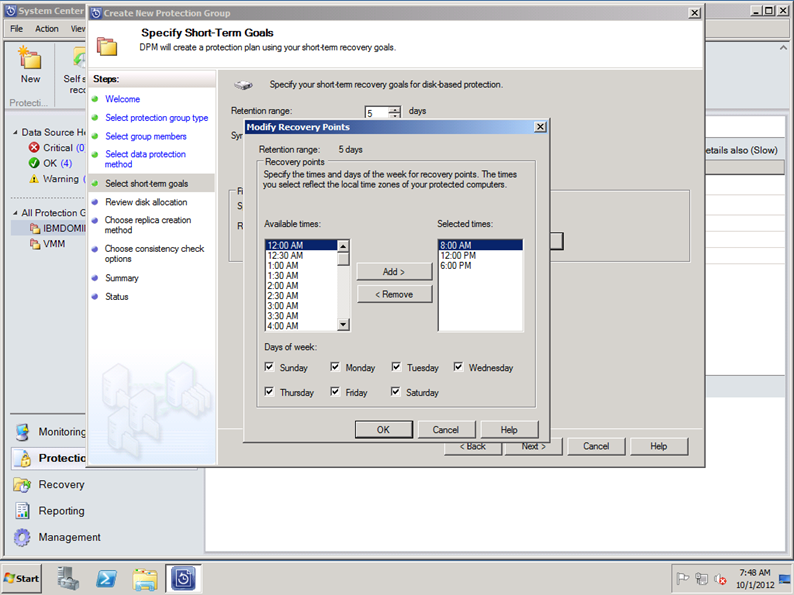Click the Available times scroll up arrow
794x595 pixels.
click(343, 246)
